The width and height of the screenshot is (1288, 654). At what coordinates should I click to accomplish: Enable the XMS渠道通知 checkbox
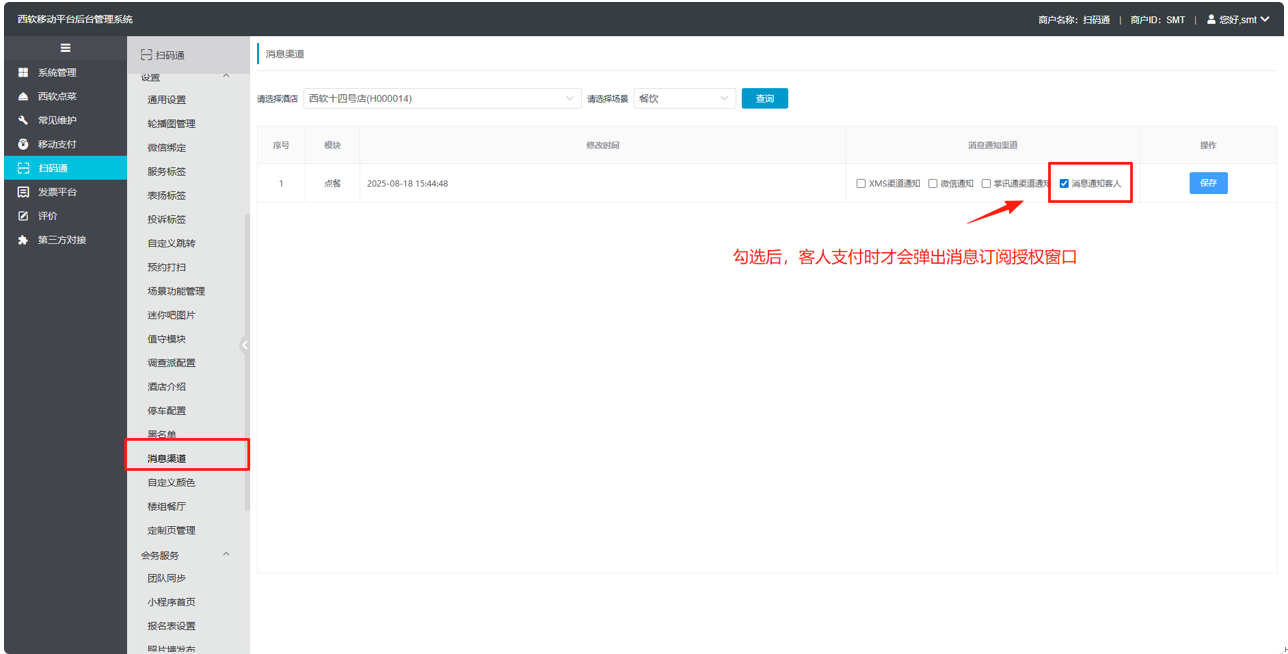tap(861, 184)
